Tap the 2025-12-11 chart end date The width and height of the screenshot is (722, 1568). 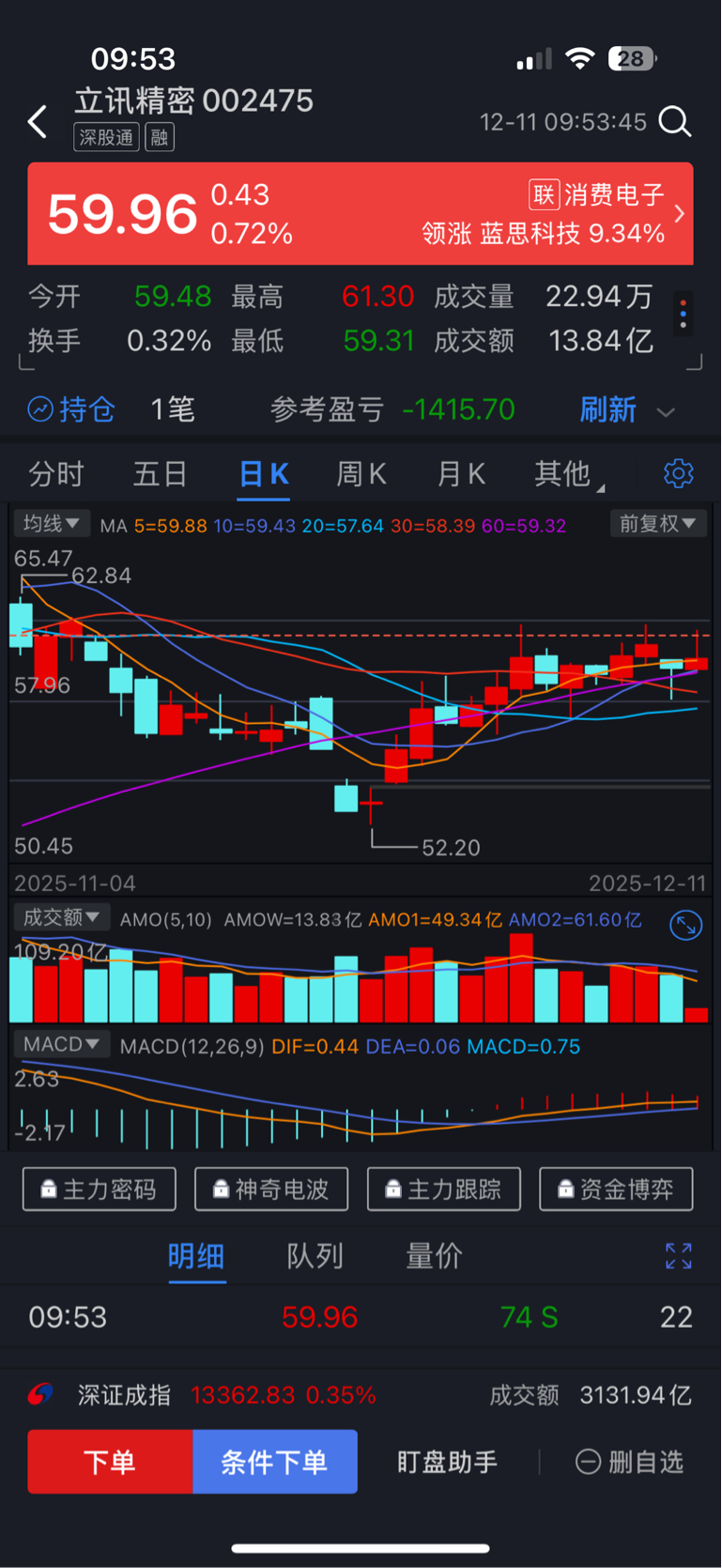pos(647,884)
